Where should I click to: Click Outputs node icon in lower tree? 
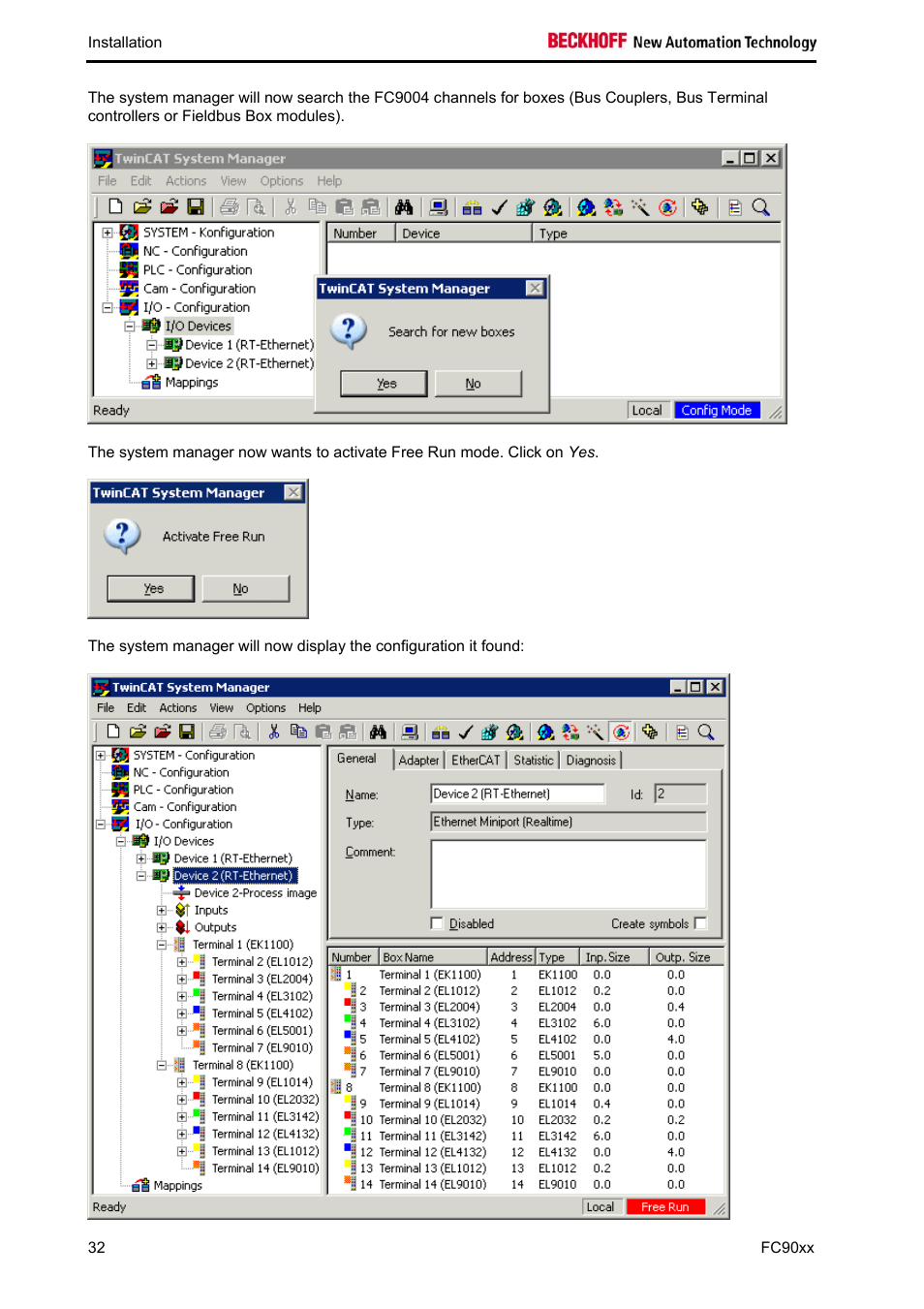[182, 928]
